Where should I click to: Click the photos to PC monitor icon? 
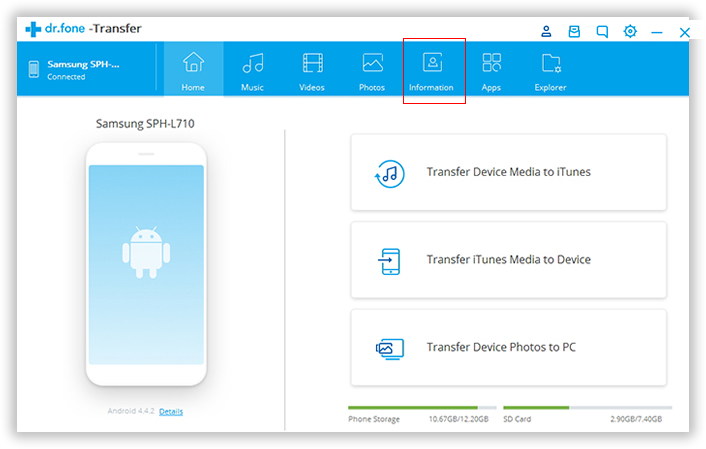[390, 349]
